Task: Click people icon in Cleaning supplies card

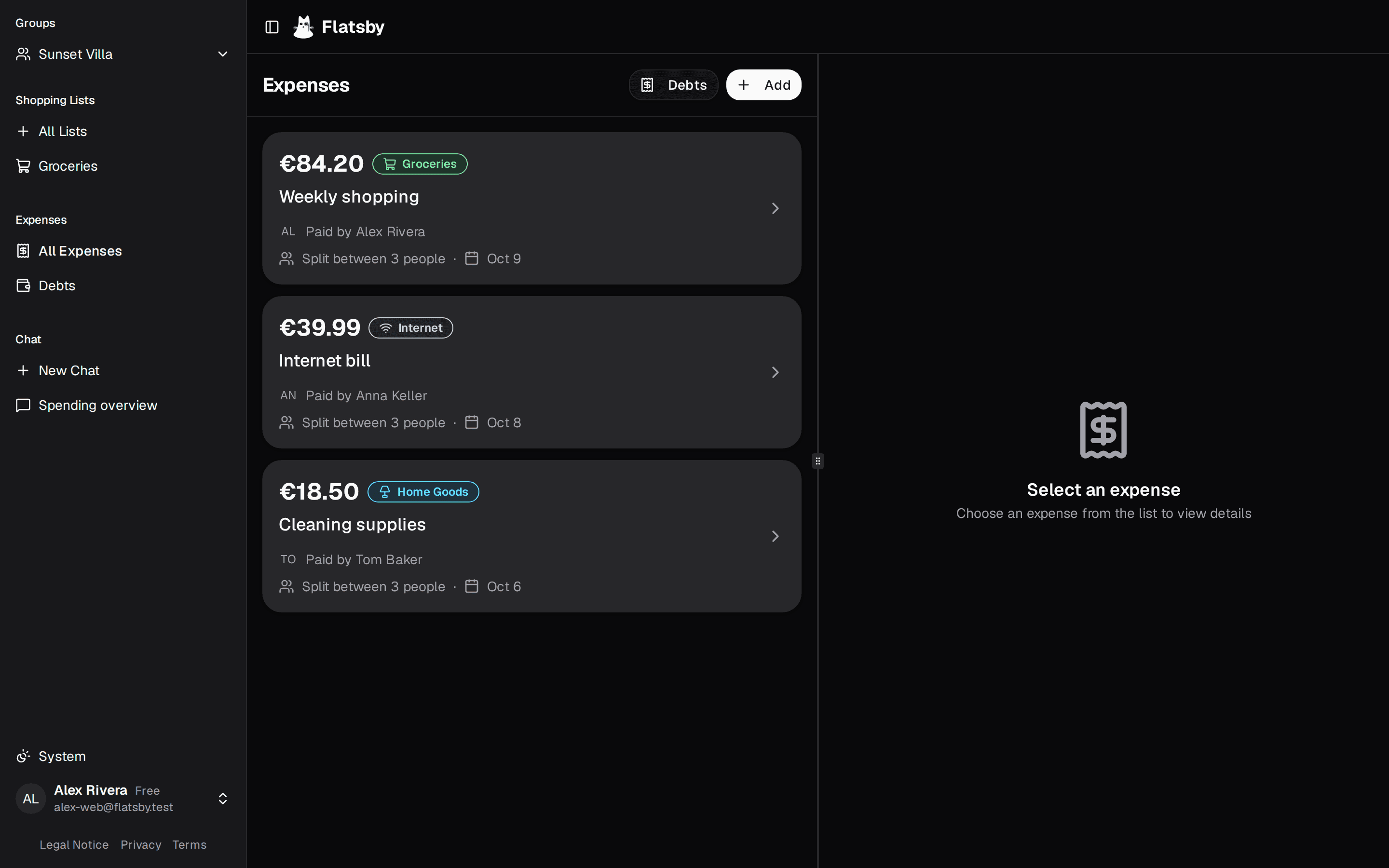Action: pos(286,586)
